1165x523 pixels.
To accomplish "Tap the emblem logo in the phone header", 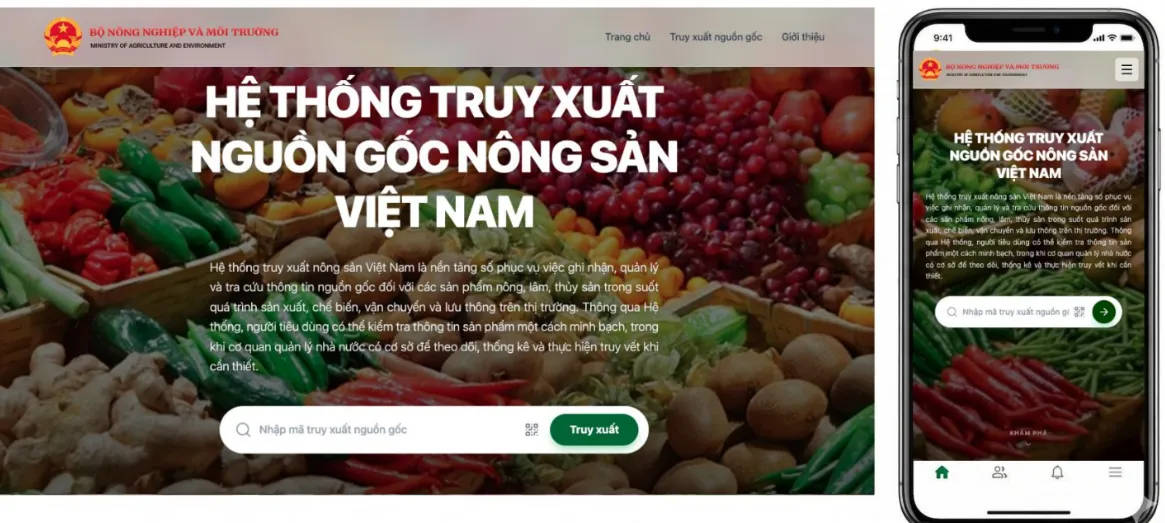I will coord(929,69).
